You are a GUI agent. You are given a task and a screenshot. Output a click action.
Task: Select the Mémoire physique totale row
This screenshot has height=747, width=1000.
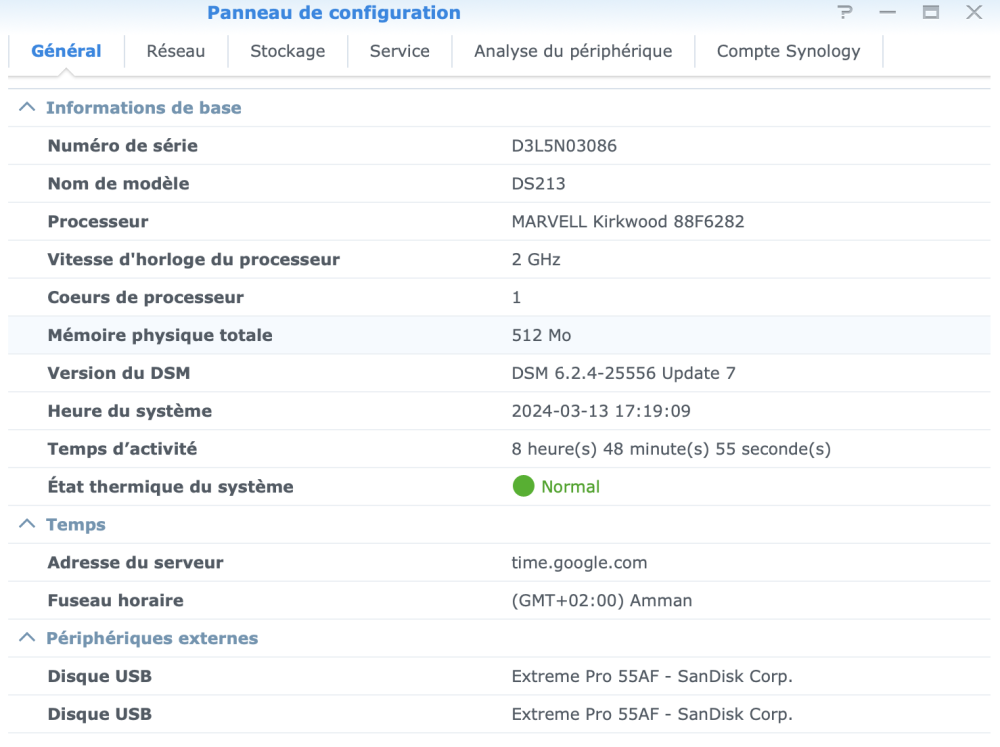tap(160, 336)
